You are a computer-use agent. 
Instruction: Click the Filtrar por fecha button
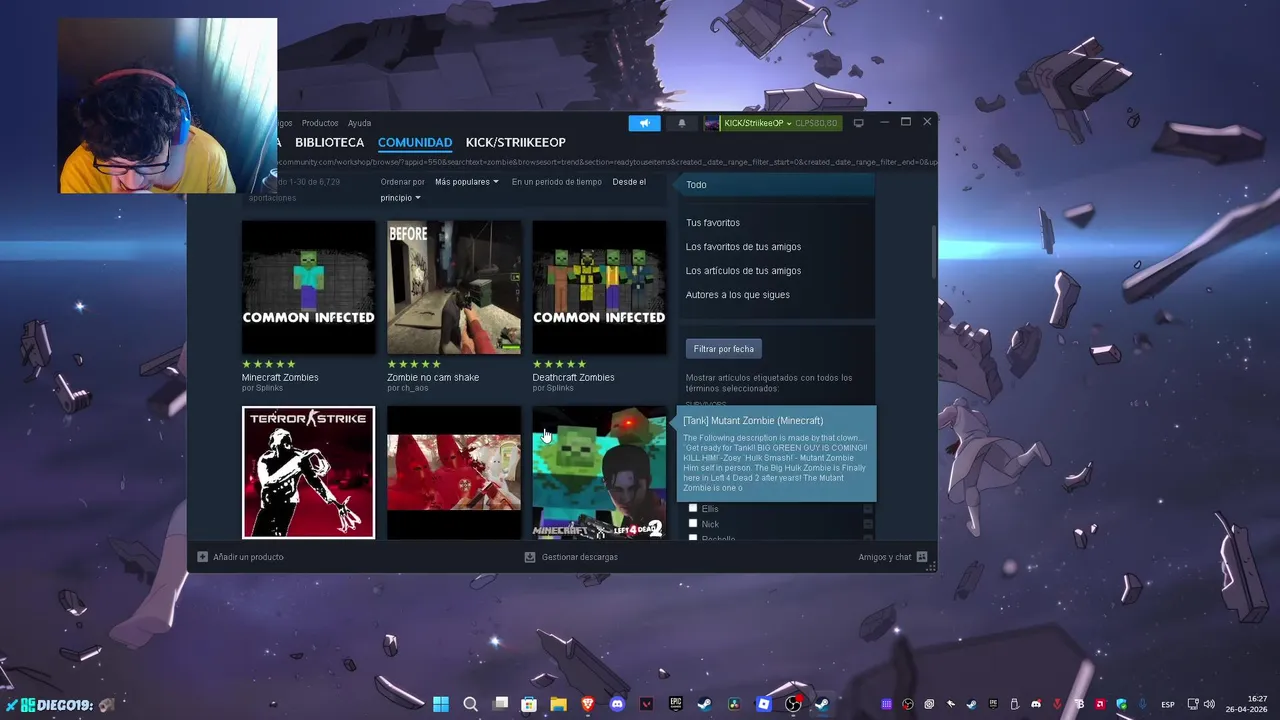point(724,349)
